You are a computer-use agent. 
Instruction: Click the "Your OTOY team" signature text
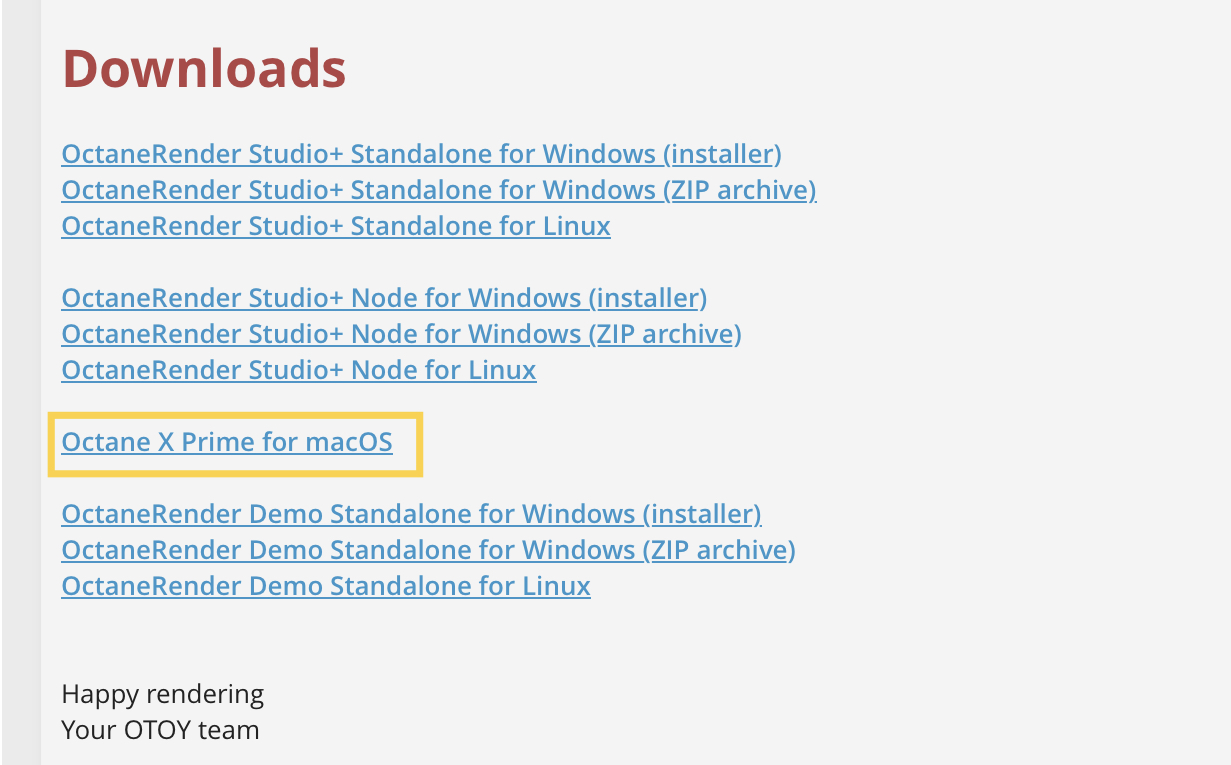point(160,730)
